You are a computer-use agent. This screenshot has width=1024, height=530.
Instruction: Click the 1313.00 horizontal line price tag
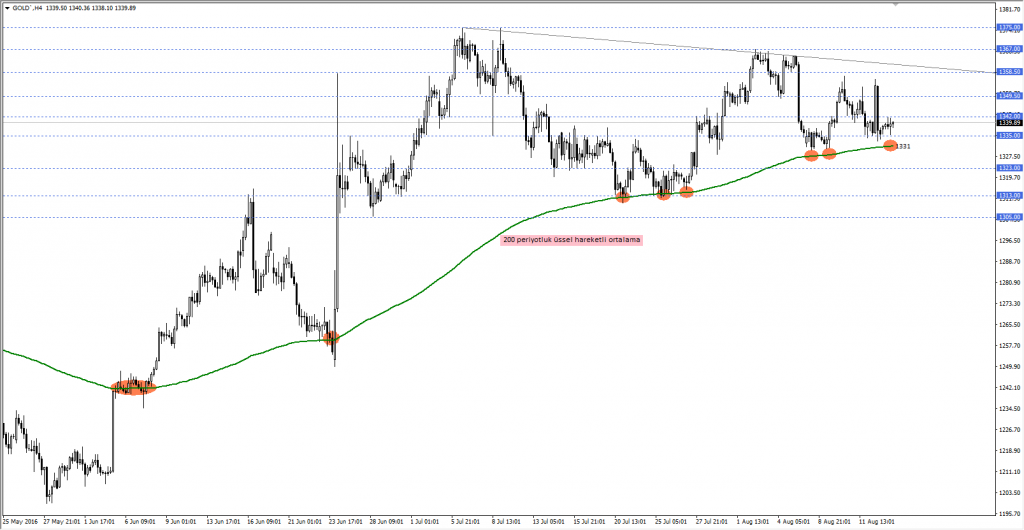[1010, 195]
